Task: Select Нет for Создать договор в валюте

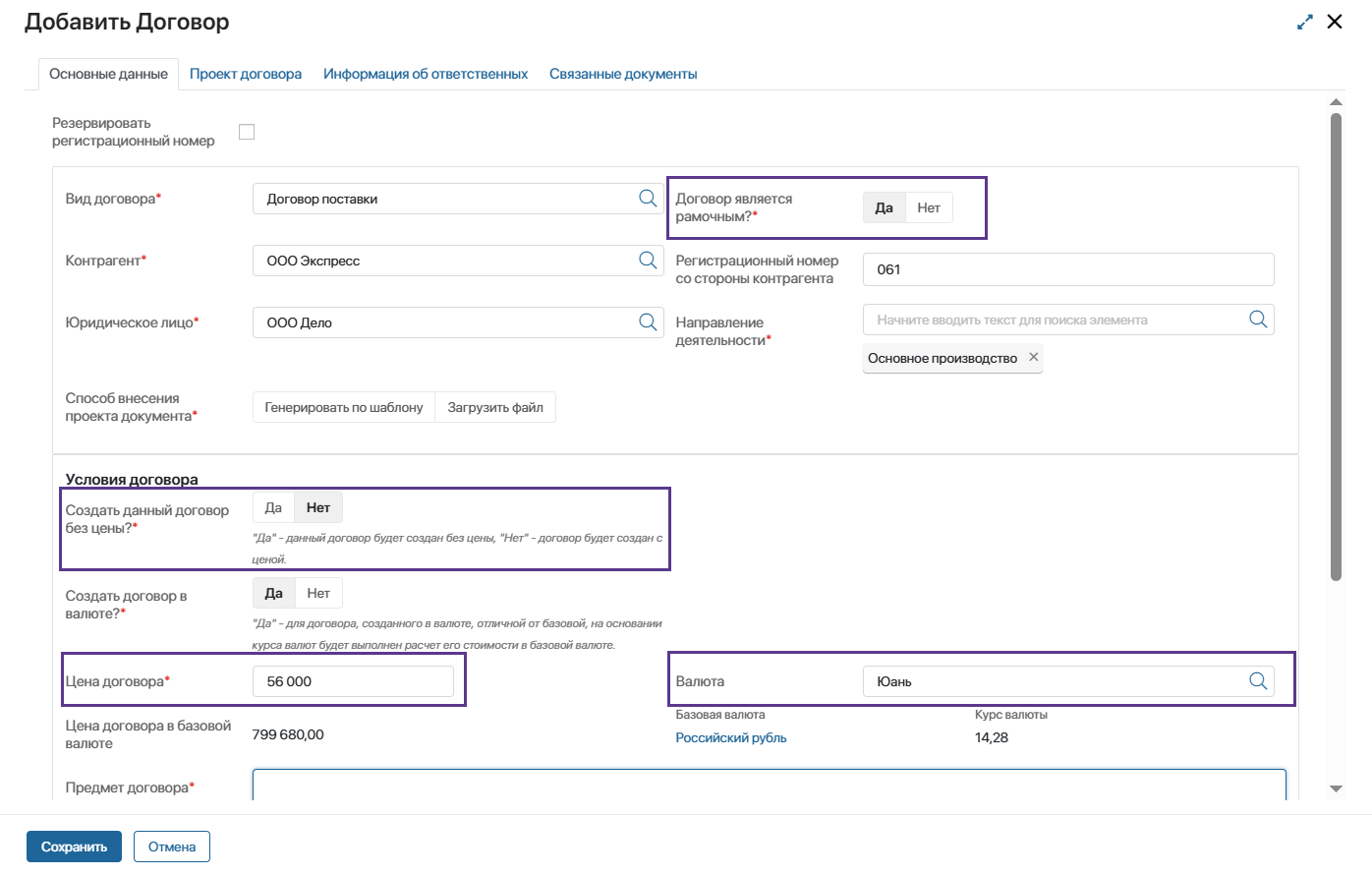Action: 318,594
